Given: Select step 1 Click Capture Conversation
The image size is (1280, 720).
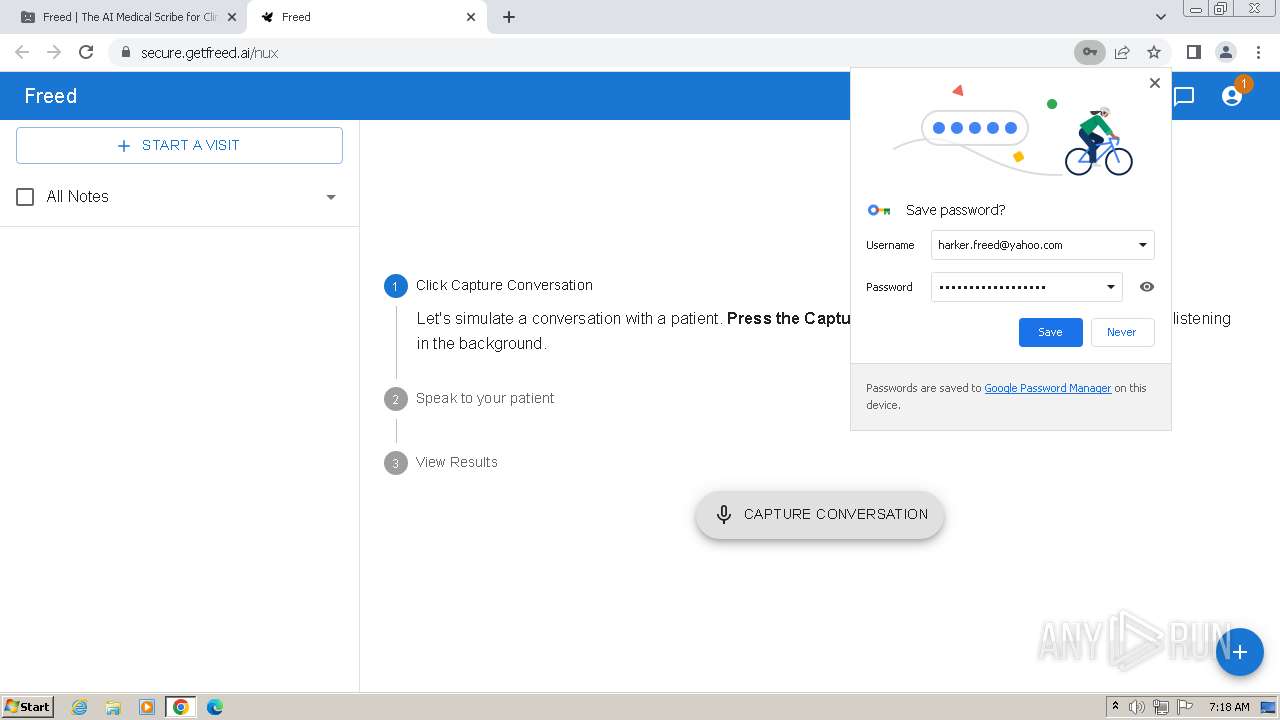Looking at the screenshot, I should tap(488, 285).
